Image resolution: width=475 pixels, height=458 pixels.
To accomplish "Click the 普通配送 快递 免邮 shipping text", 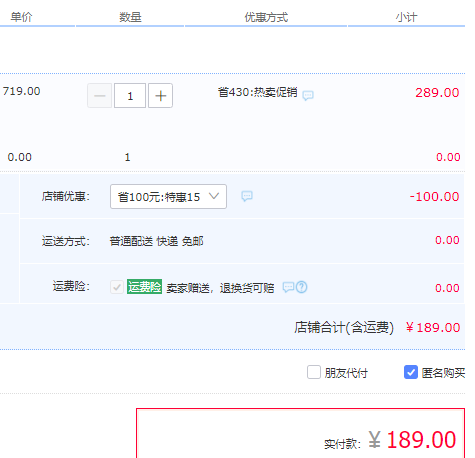I will pyautogui.click(x=156, y=241).
